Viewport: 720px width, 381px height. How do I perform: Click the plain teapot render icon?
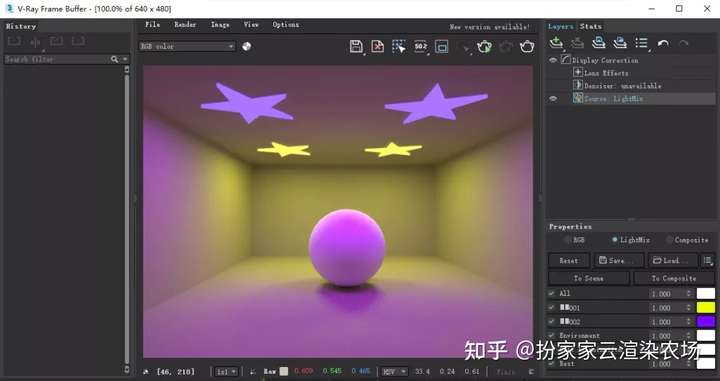coord(527,46)
